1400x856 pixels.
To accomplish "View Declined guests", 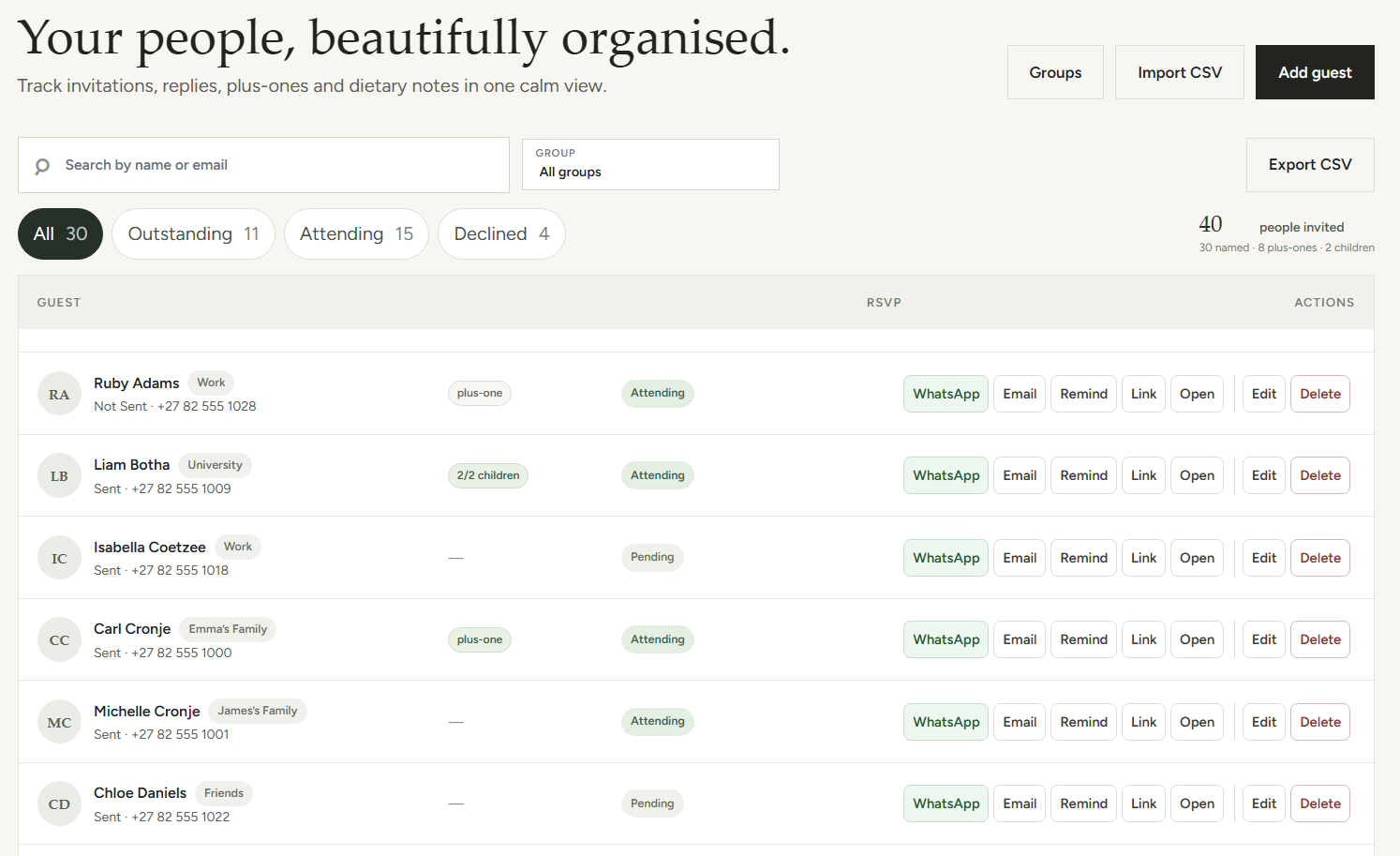I will 501,233.
